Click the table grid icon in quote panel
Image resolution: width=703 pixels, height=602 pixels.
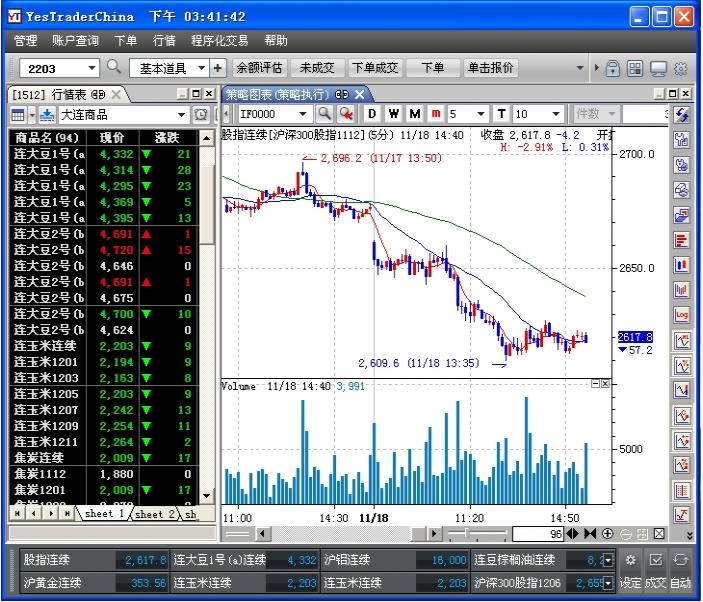click(x=18, y=115)
